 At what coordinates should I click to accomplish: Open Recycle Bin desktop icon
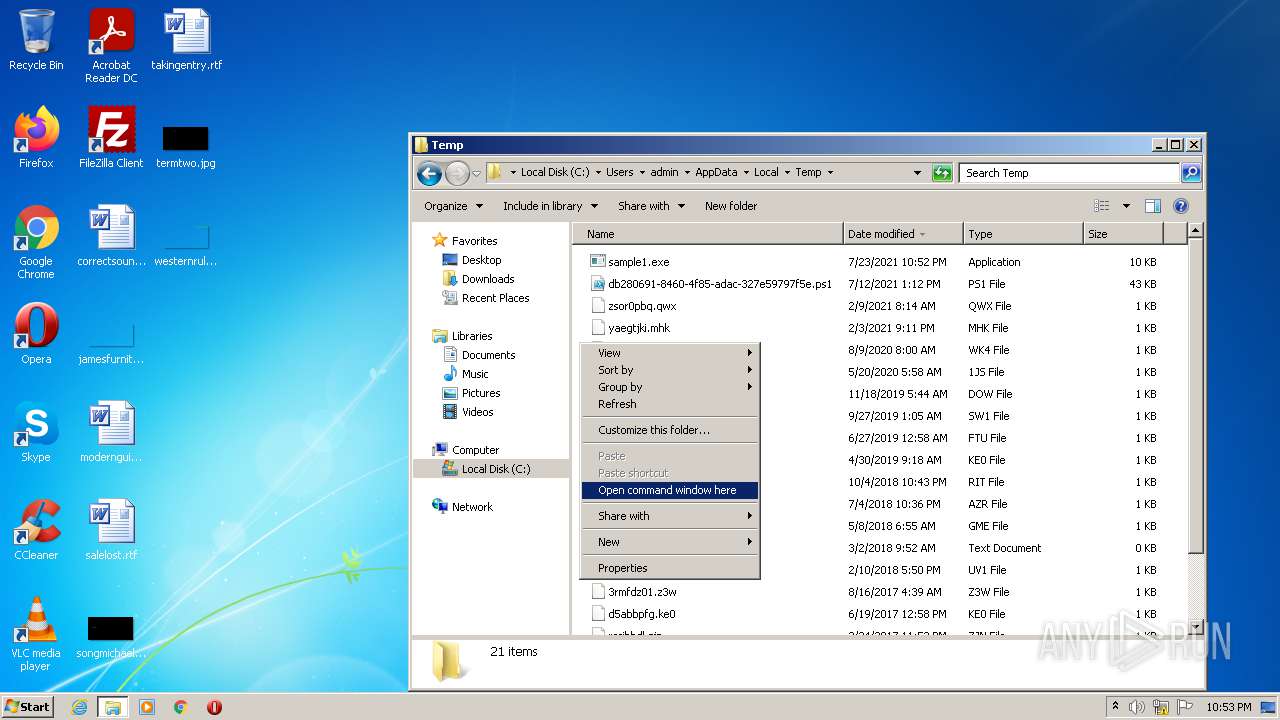click(x=36, y=40)
